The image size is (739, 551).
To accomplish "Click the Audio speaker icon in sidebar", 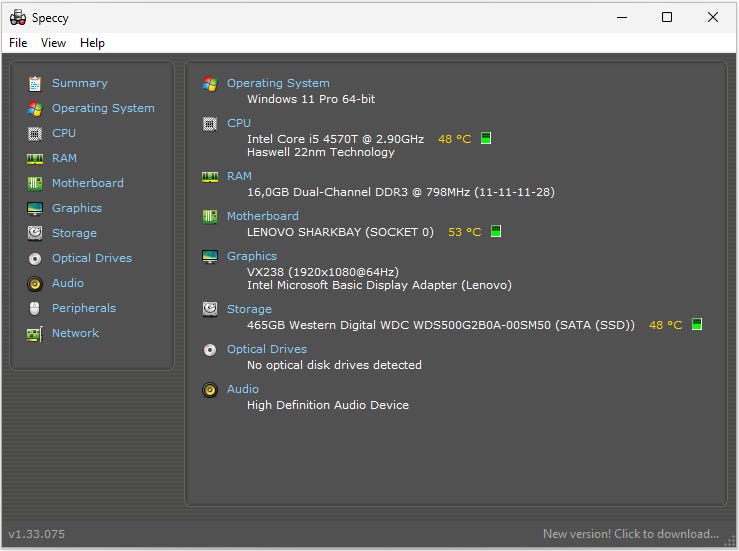I will (x=35, y=283).
